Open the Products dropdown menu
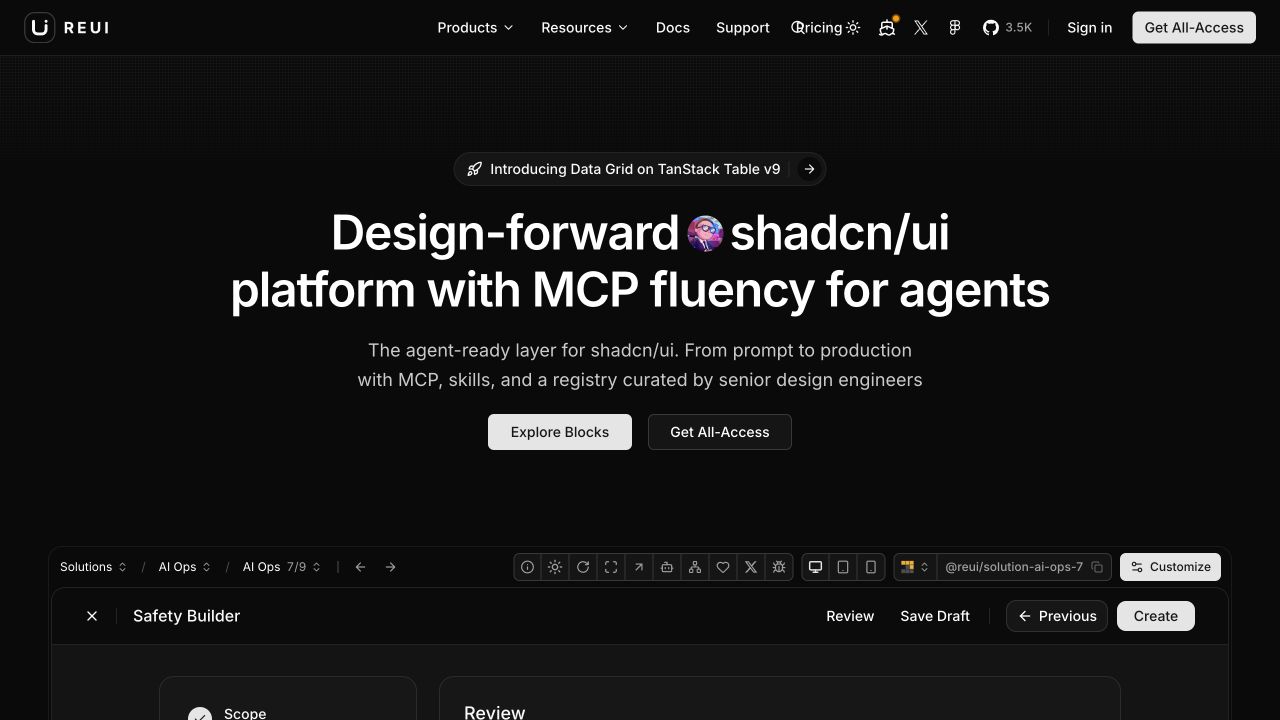The width and height of the screenshot is (1280, 720). click(475, 28)
